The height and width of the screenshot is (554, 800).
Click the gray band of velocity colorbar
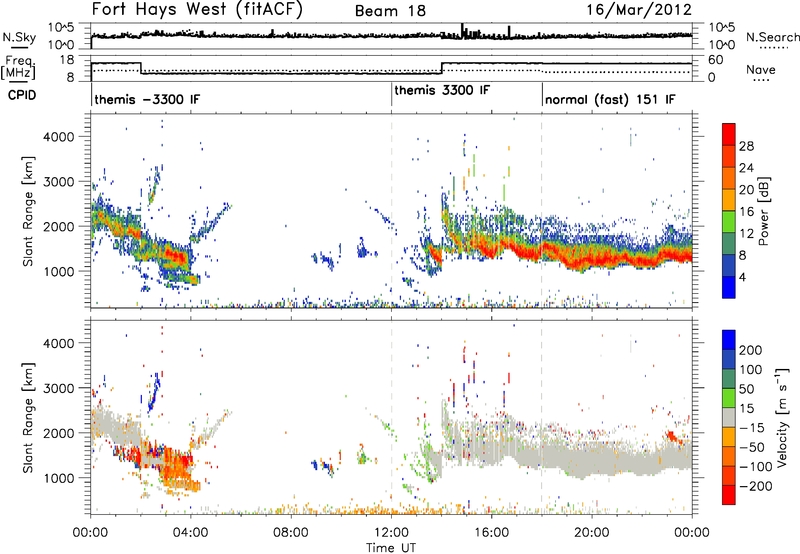[x=729, y=417]
